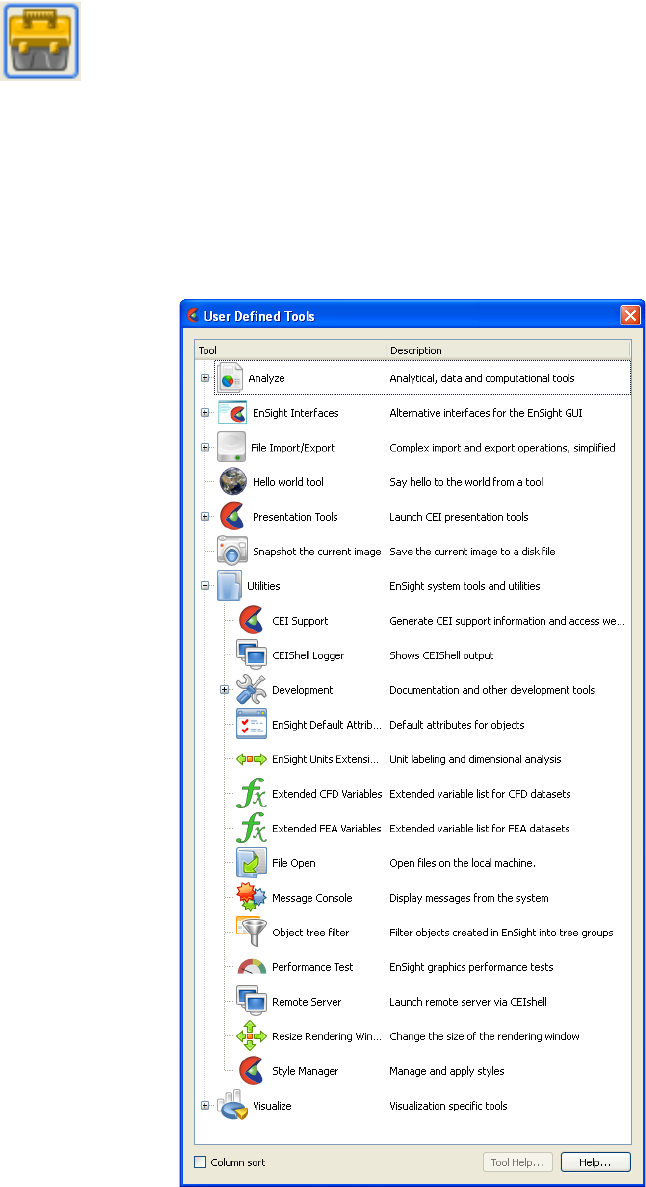Select the 'Hello world tool' row label

288,482
